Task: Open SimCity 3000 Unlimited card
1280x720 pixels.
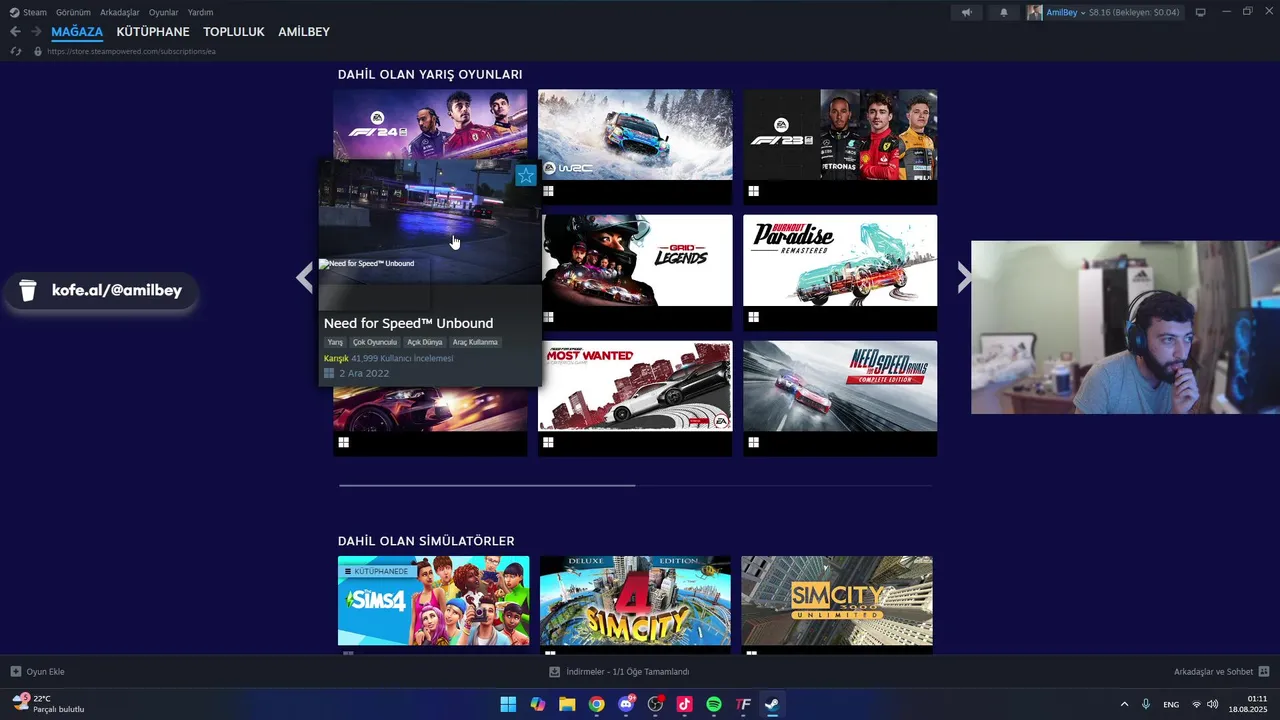Action: click(837, 600)
